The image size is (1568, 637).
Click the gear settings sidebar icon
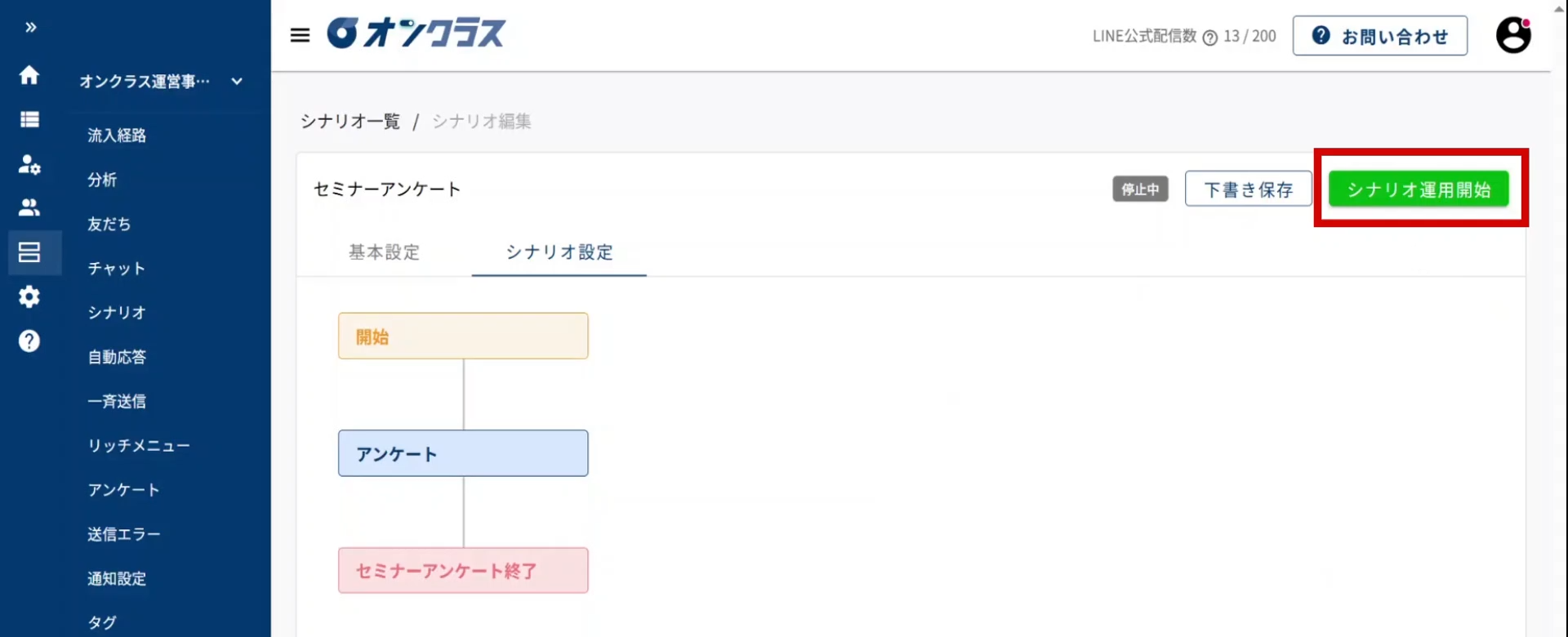[29, 296]
